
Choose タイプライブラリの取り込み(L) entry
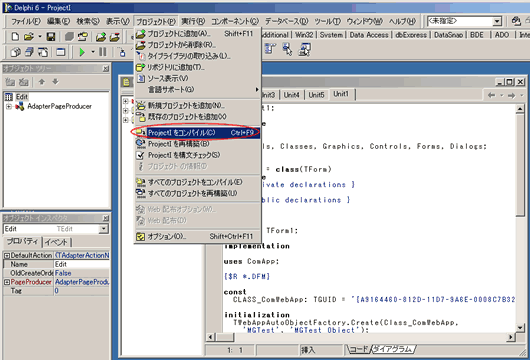[197, 56]
